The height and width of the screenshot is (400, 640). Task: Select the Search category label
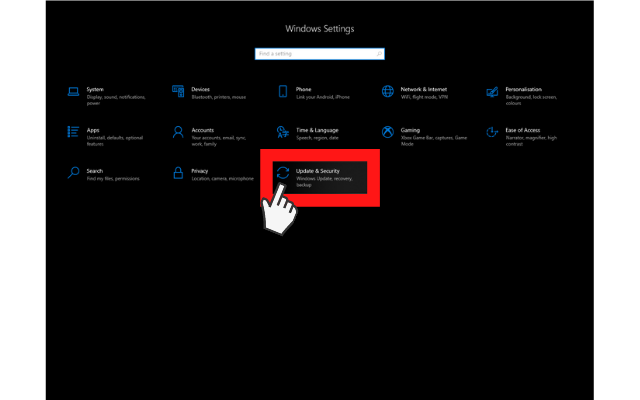point(95,171)
